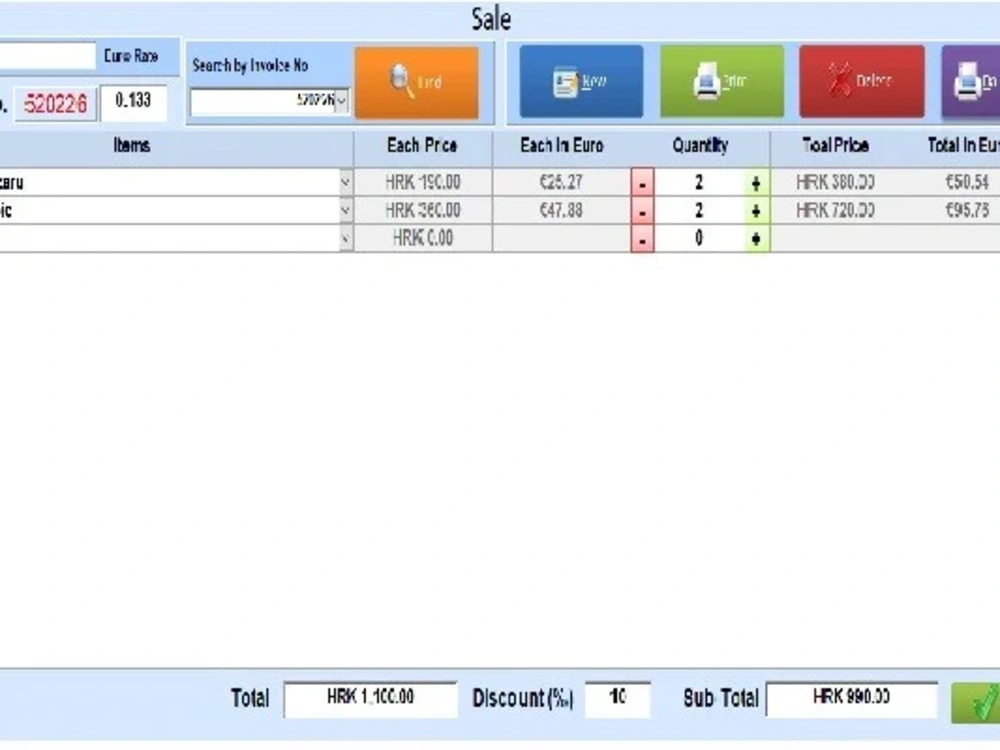Click the €47.88 cell
This screenshot has height=750, width=1000.
tap(561, 210)
